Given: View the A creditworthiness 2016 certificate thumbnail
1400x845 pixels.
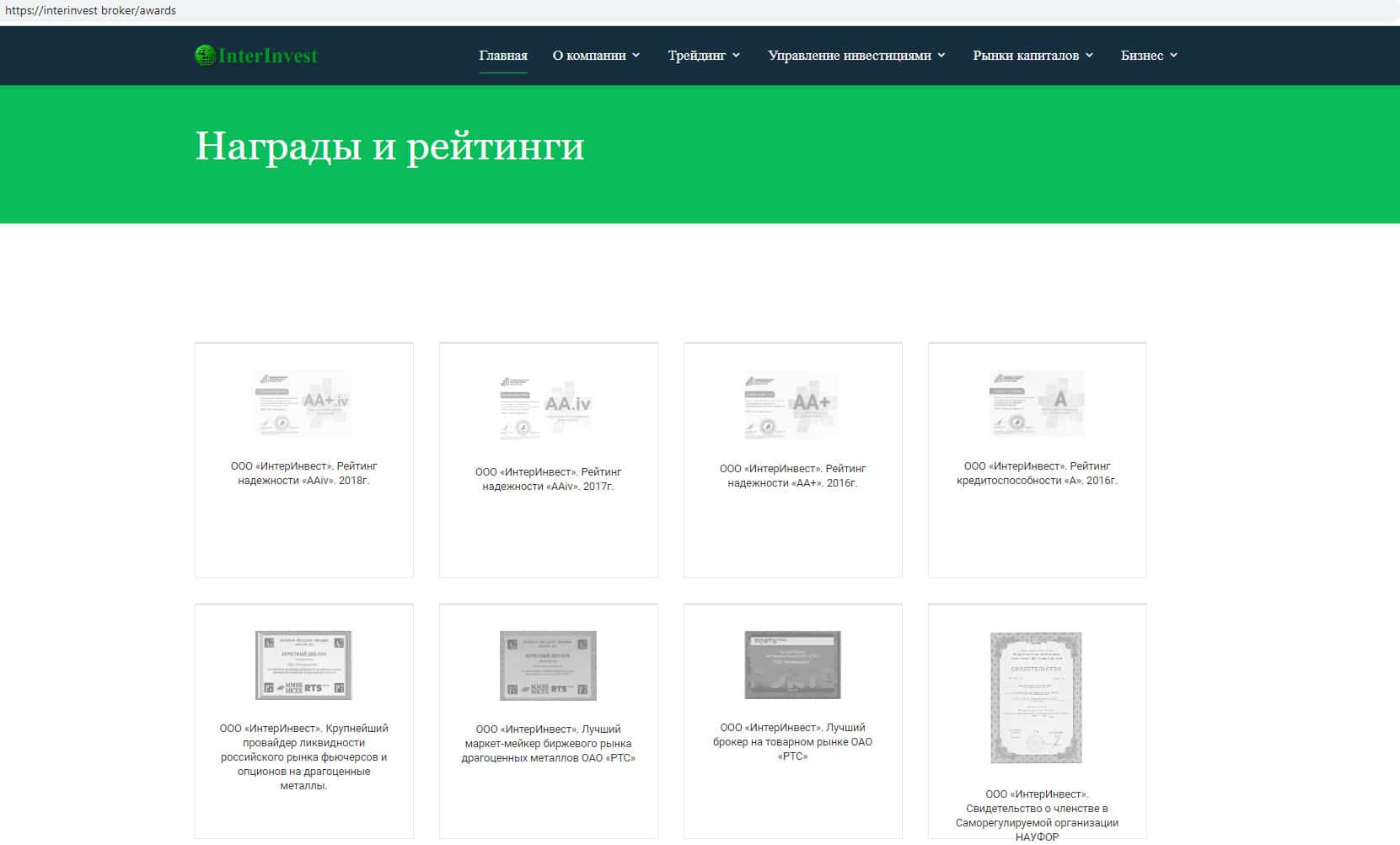Looking at the screenshot, I should tap(1037, 403).
